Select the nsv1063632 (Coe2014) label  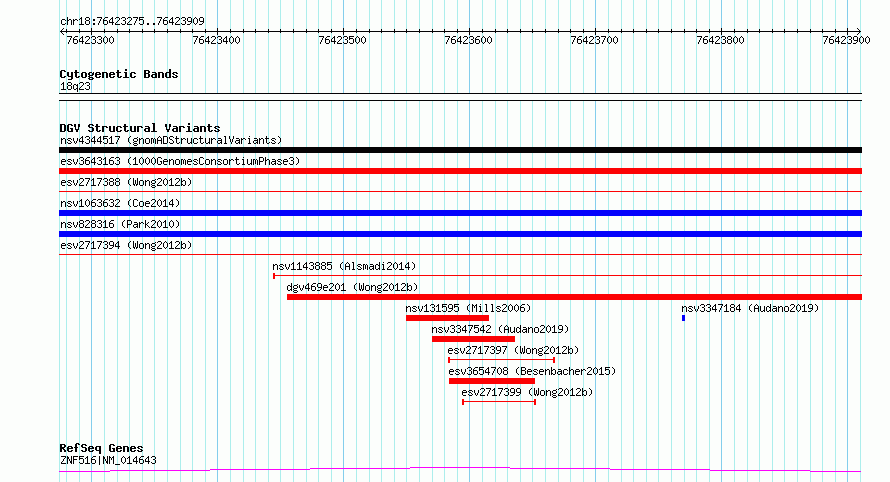120,203
